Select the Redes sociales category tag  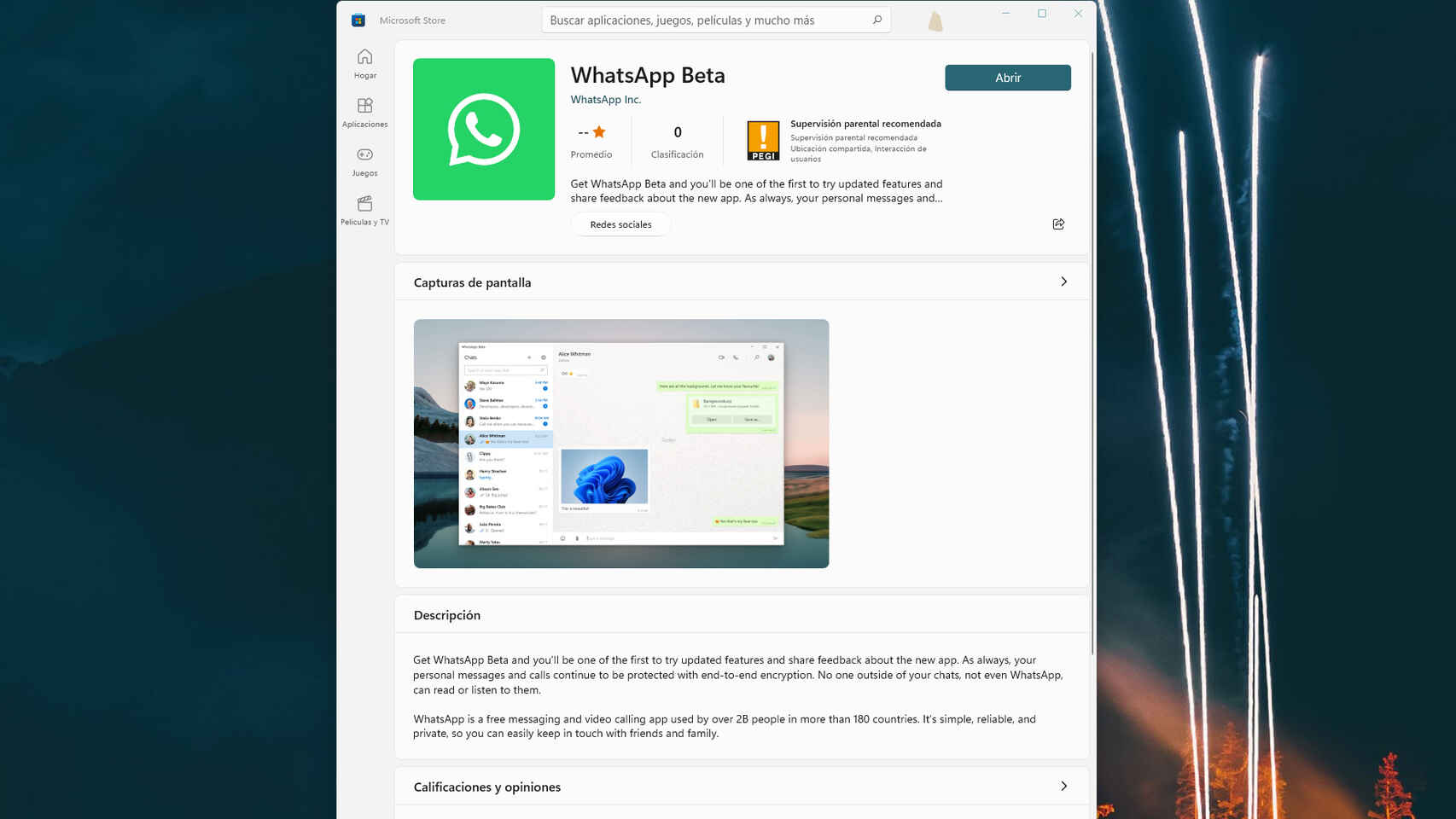[x=620, y=224]
